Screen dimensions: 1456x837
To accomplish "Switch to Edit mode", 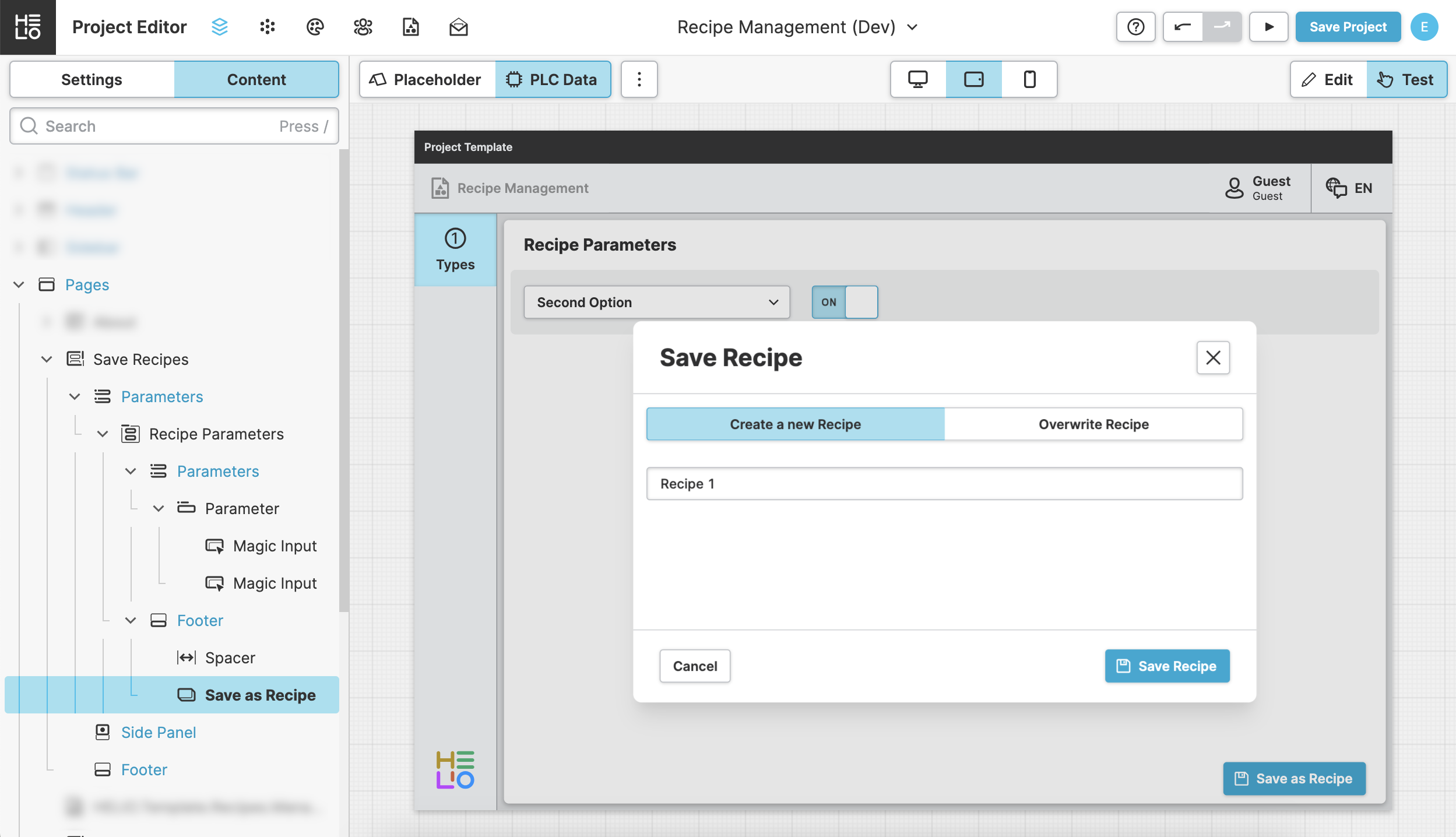I will pos(1328,79).
